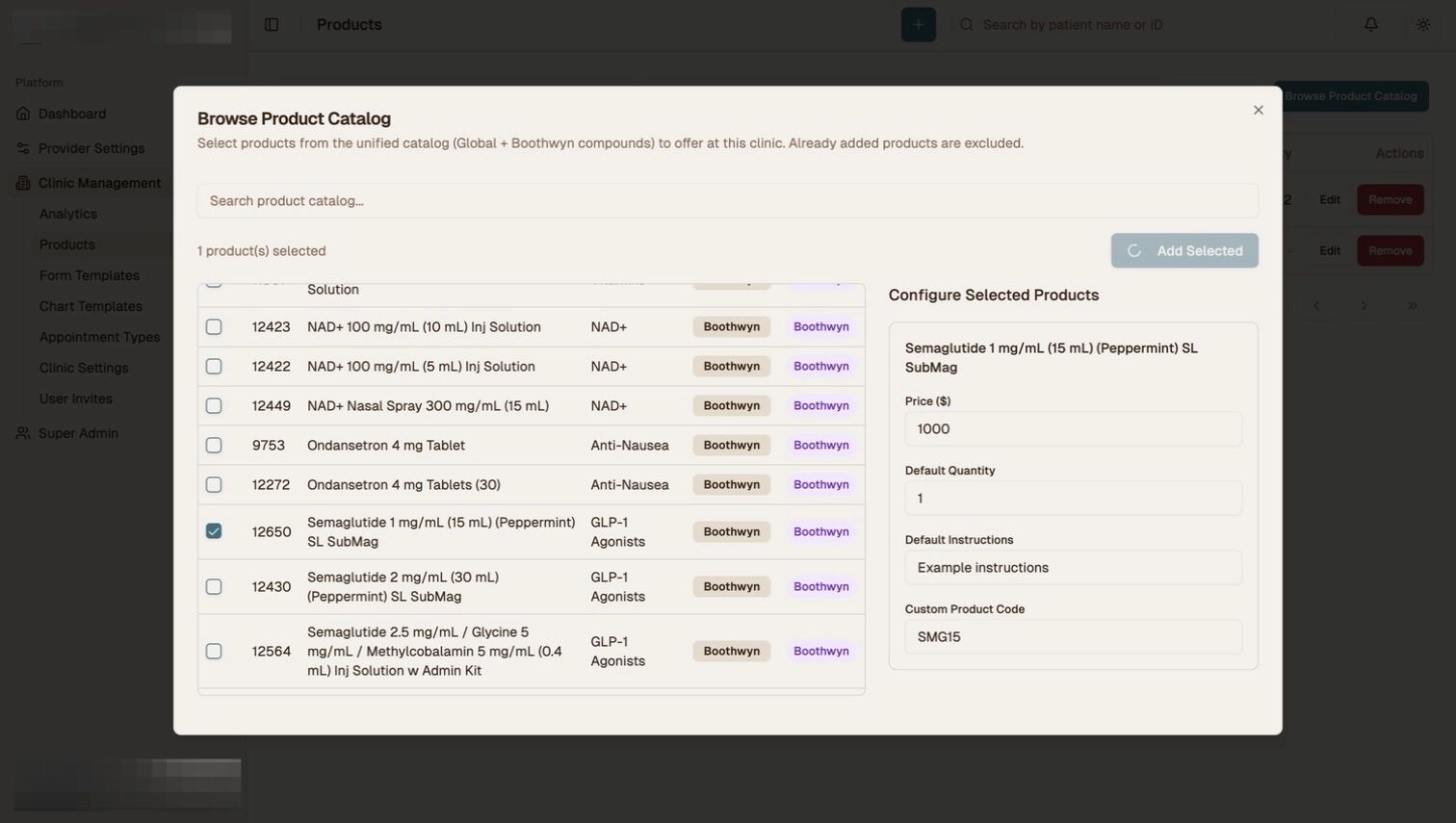
Task: Click the plus icon button in the header
Action: point(918,25)
